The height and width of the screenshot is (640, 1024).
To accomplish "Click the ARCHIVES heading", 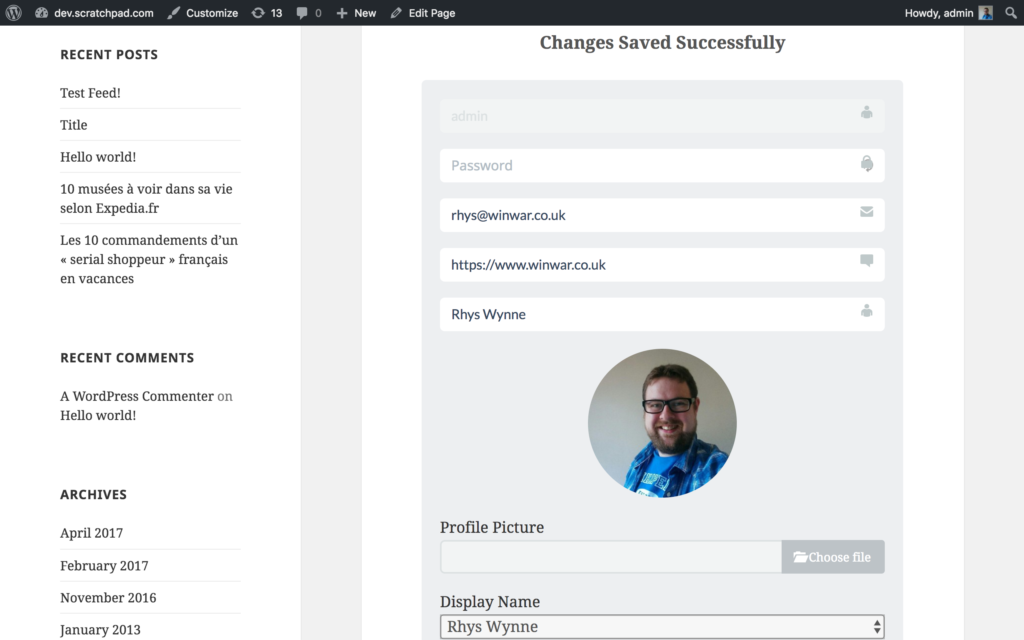I will coord(93,494).
